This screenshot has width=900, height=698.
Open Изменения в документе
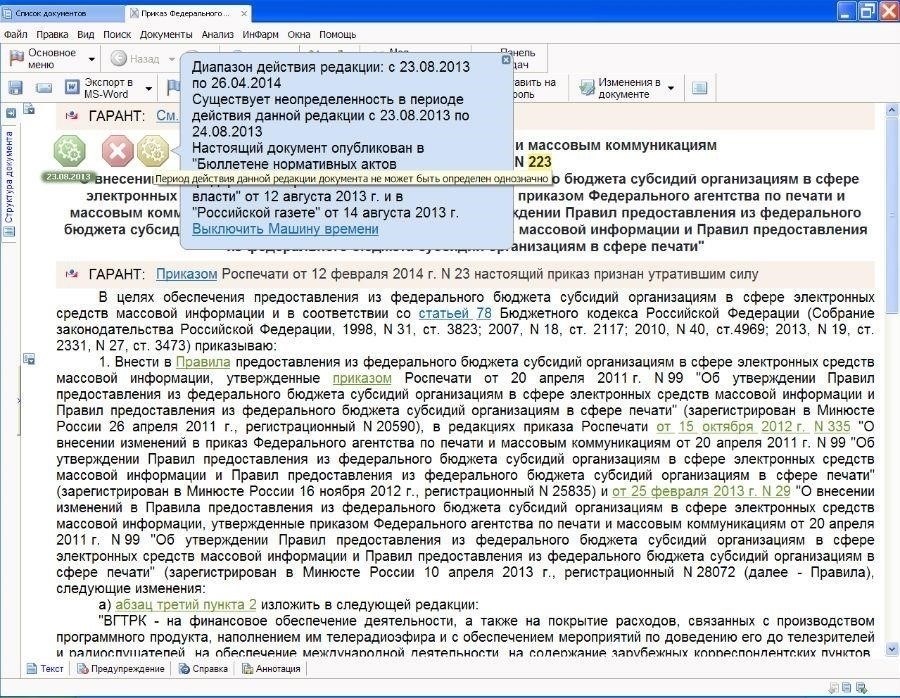[x=620, y=88]
